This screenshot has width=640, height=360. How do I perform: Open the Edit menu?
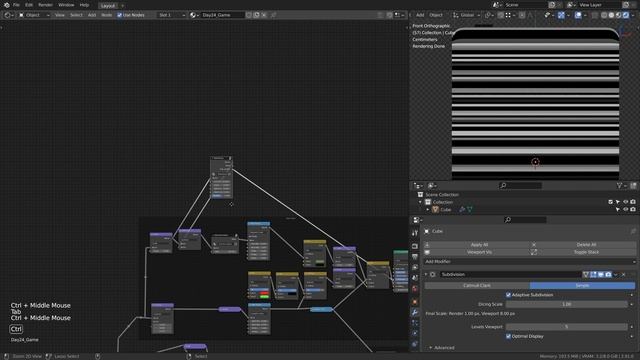tap(29, 5)
